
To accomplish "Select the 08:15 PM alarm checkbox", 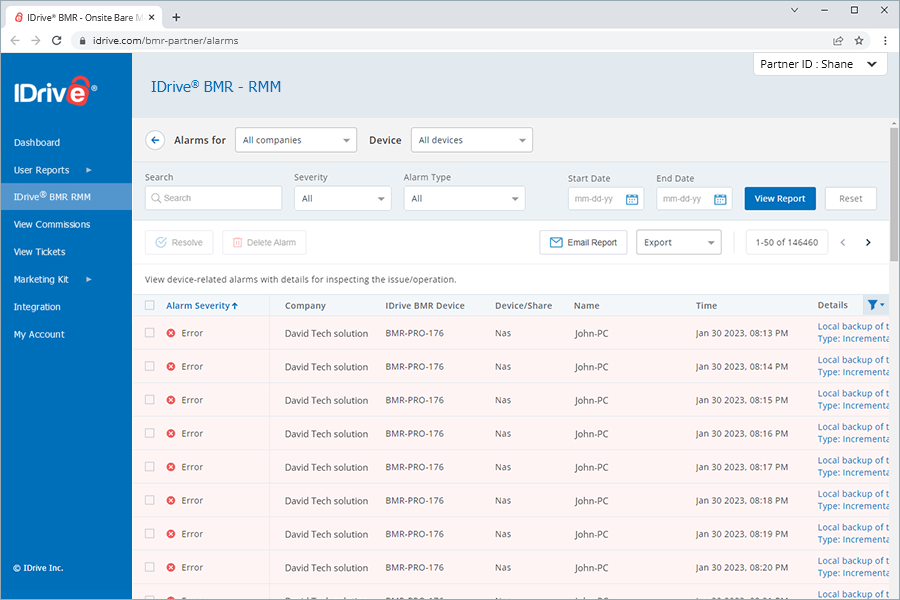I will [150, 399].
